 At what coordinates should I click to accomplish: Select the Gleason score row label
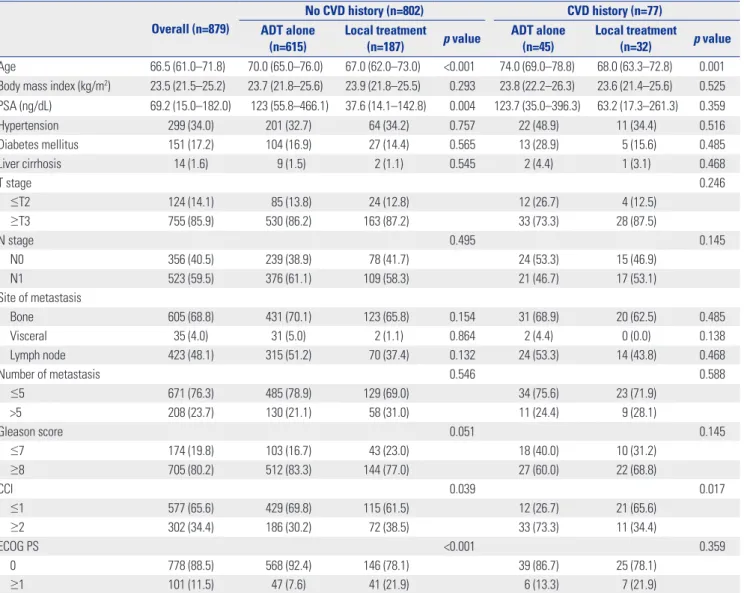tap(31, 432)
